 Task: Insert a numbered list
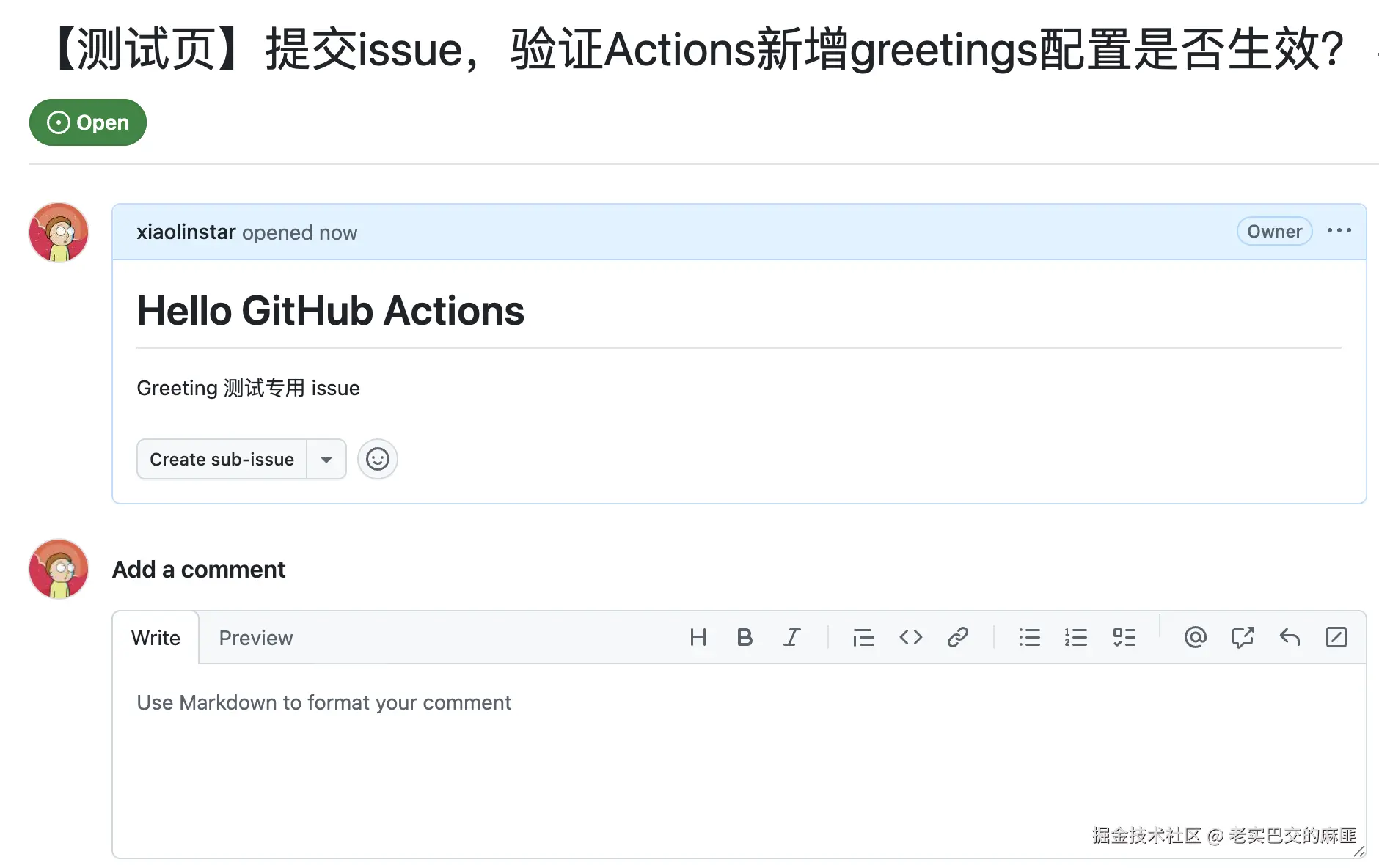pos(1076,637)
